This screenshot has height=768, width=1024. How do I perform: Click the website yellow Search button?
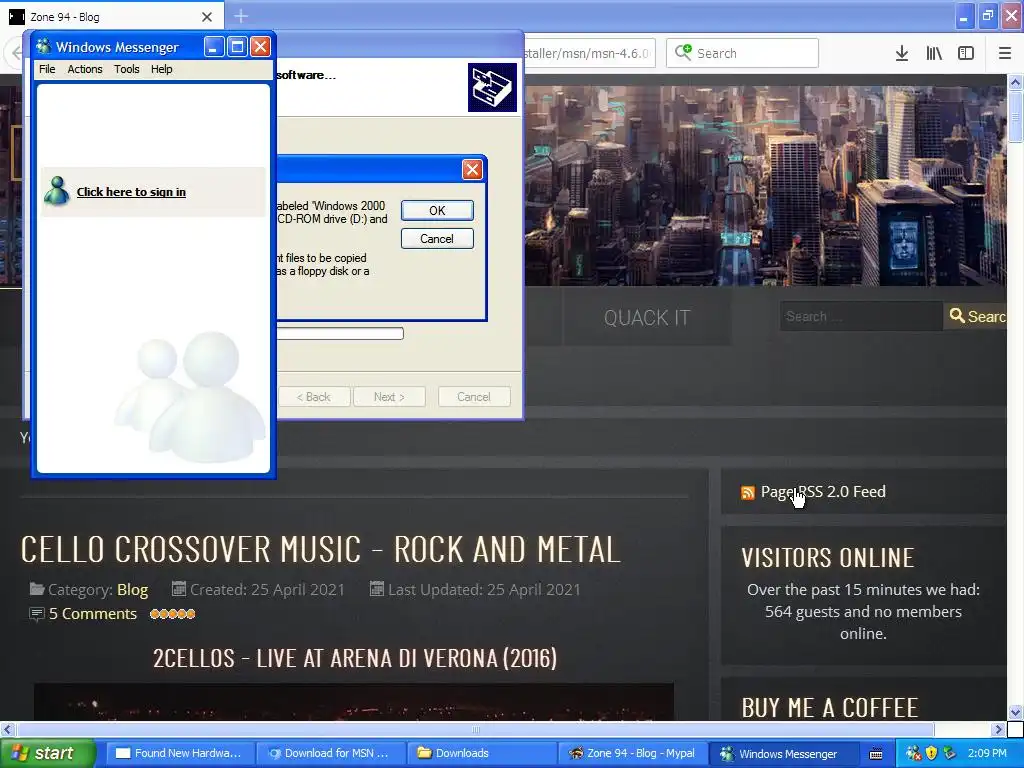point(975,317)
